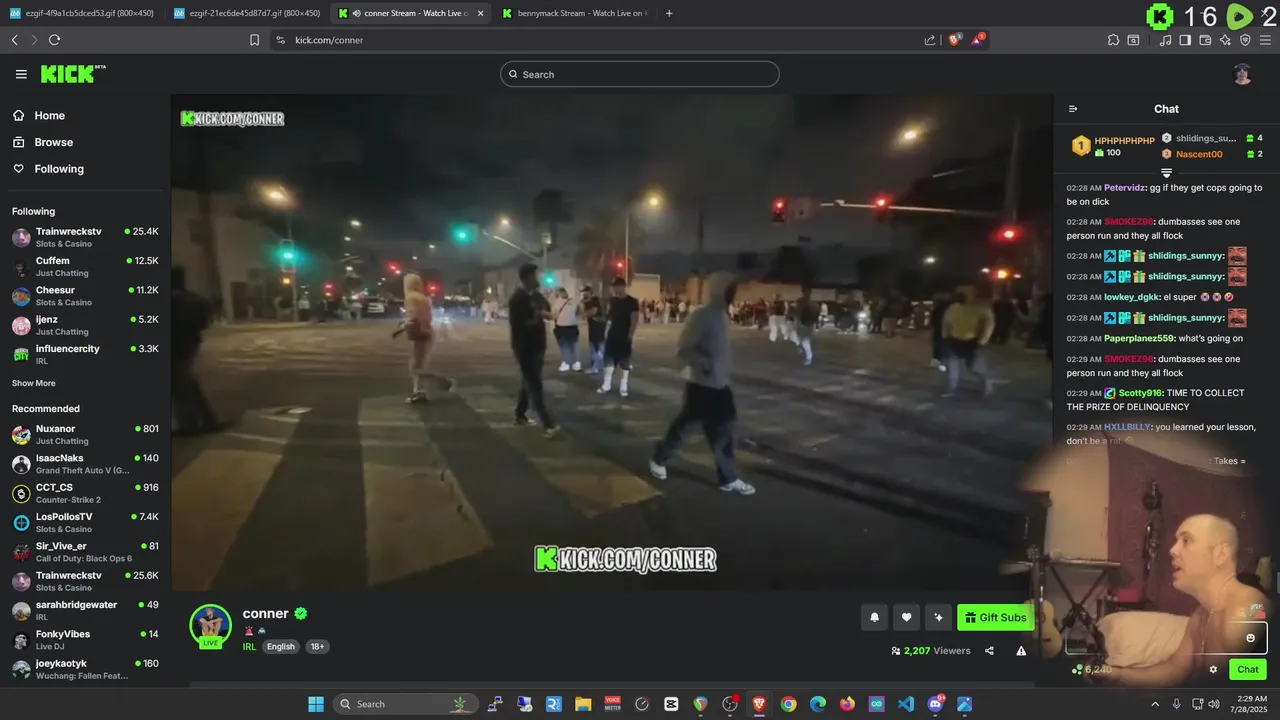
Task: Open Browse in the sidebar
Action: (85, 142)
